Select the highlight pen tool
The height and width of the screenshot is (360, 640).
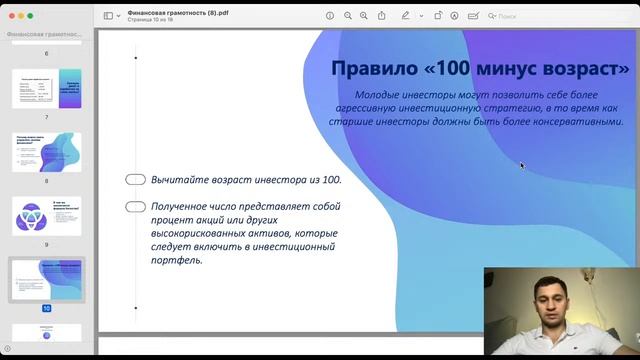tap(405, 16)
